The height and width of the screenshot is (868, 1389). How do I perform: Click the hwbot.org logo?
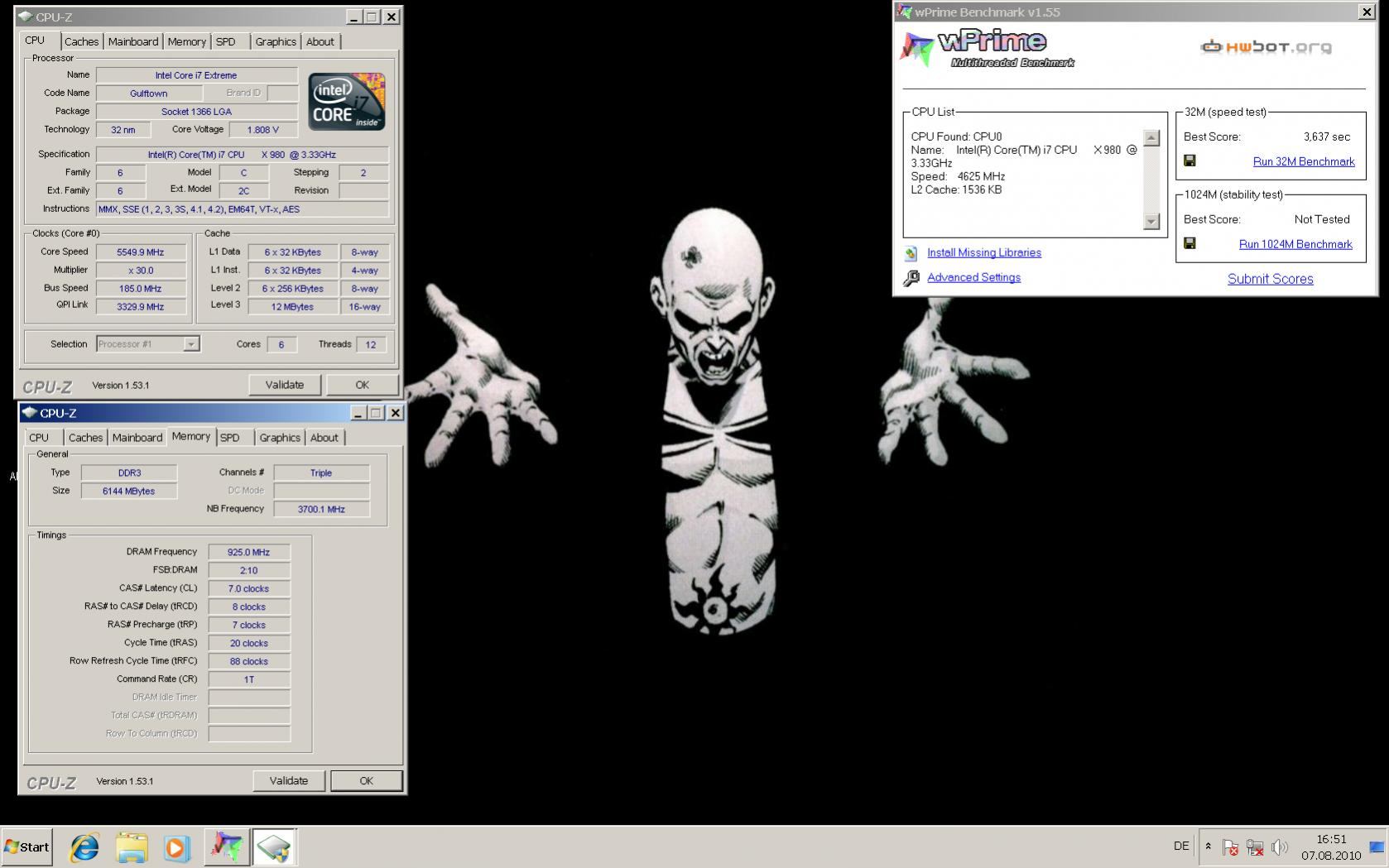1266,46
